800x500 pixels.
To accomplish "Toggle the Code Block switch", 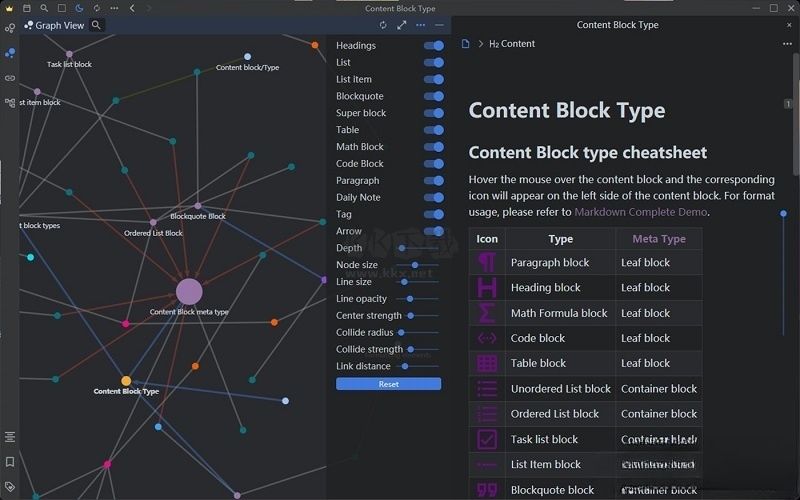I will click(x=434, y=163).
